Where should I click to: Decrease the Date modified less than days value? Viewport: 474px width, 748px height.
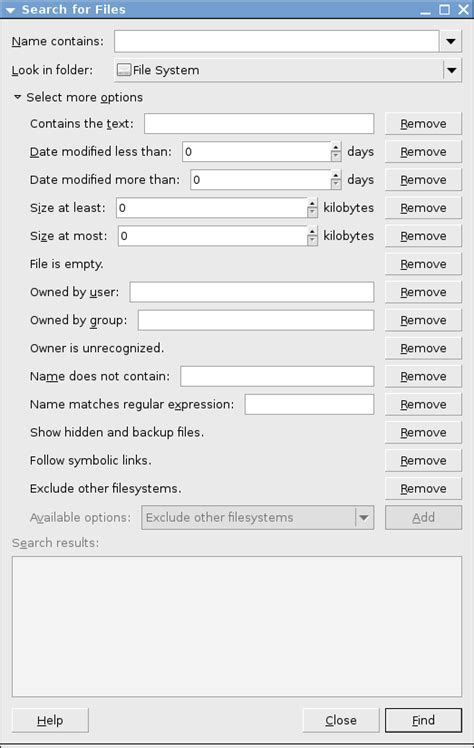(x=336, y=156)
